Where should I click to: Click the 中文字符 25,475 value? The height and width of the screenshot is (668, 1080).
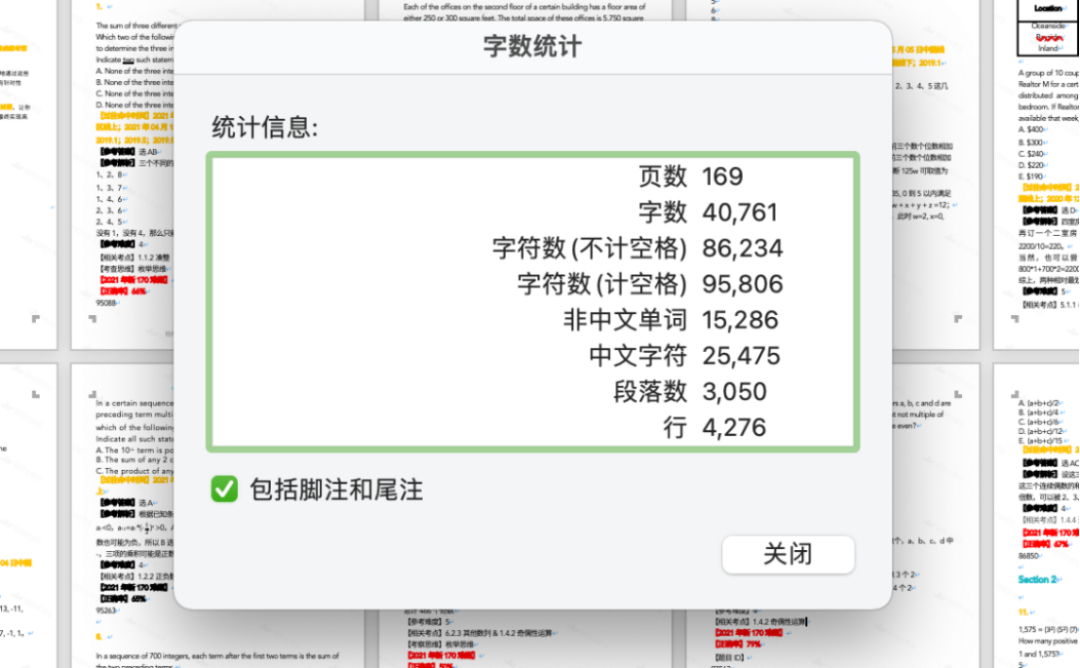745,355
